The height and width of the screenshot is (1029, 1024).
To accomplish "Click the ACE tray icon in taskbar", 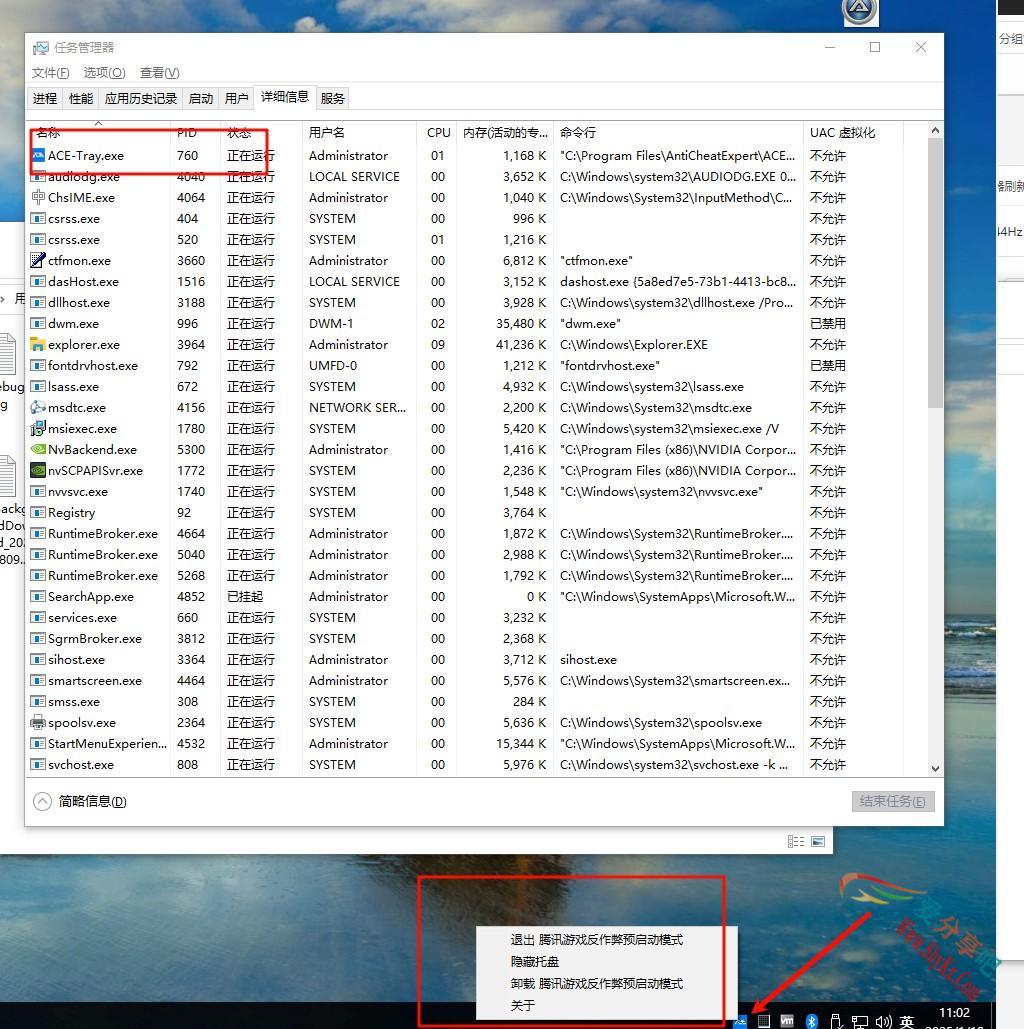I will 741,1021.
